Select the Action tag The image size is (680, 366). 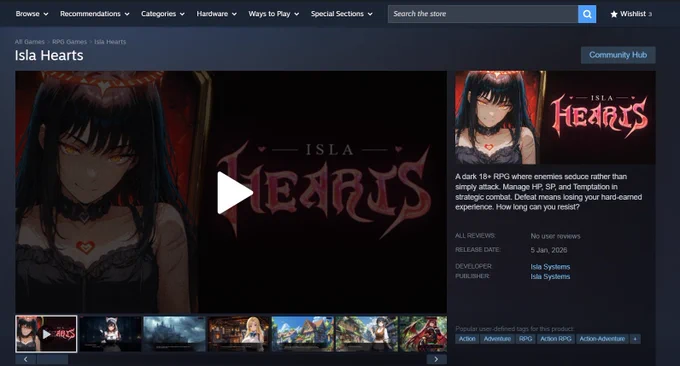click(x=467, y=339)
